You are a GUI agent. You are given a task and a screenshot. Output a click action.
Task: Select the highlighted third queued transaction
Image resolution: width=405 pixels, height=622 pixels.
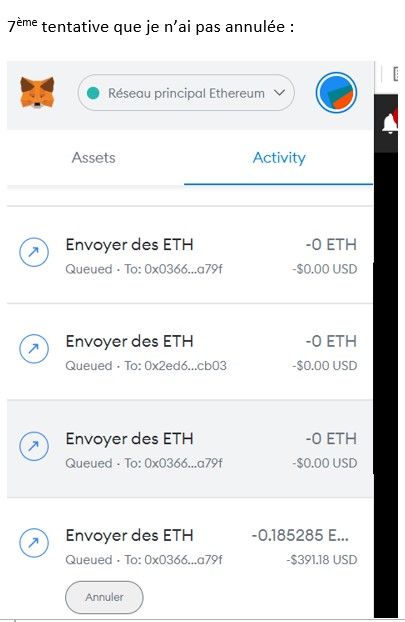(x=190, y=449)
